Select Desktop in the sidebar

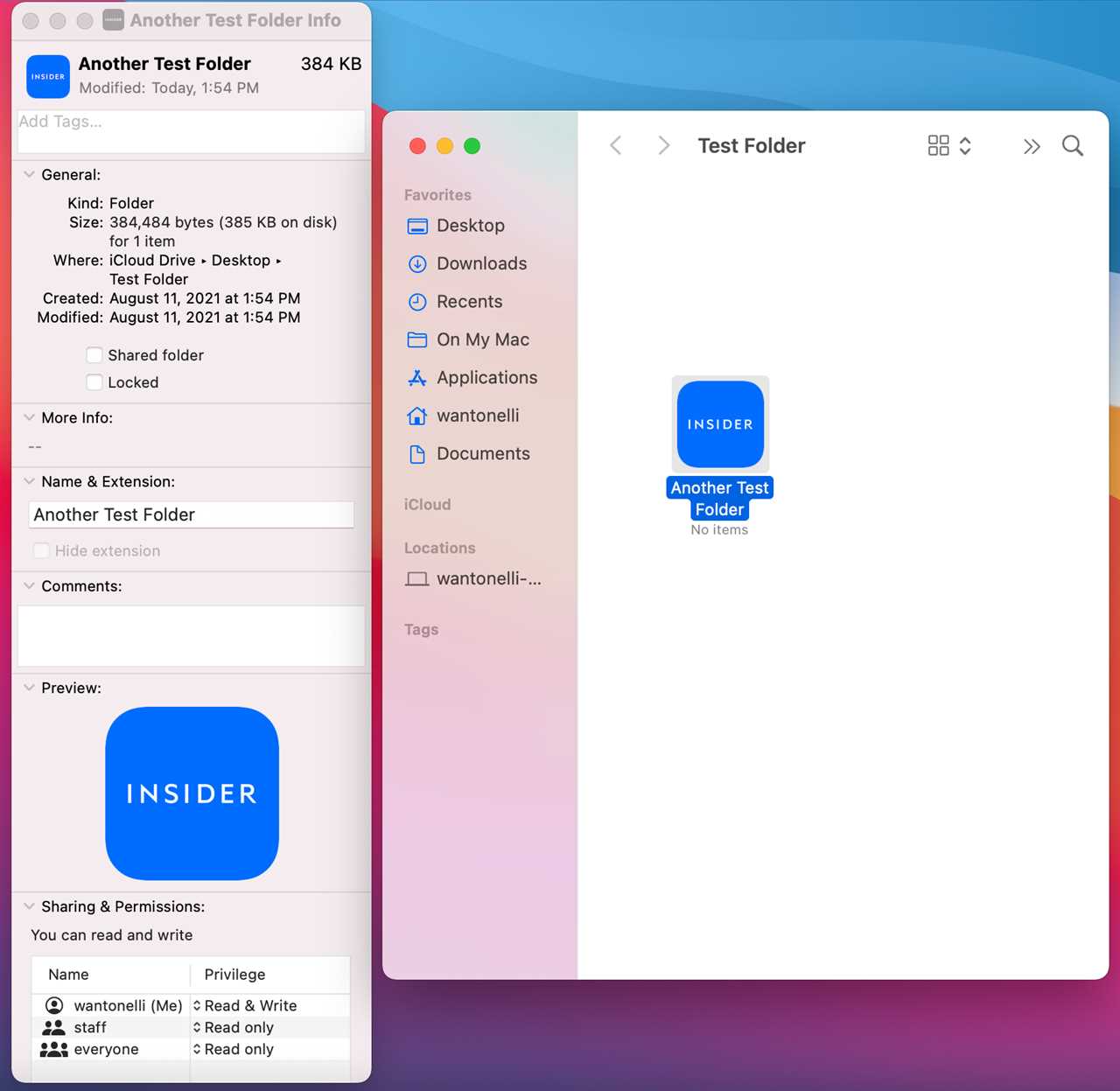click(x=471, y=225)
